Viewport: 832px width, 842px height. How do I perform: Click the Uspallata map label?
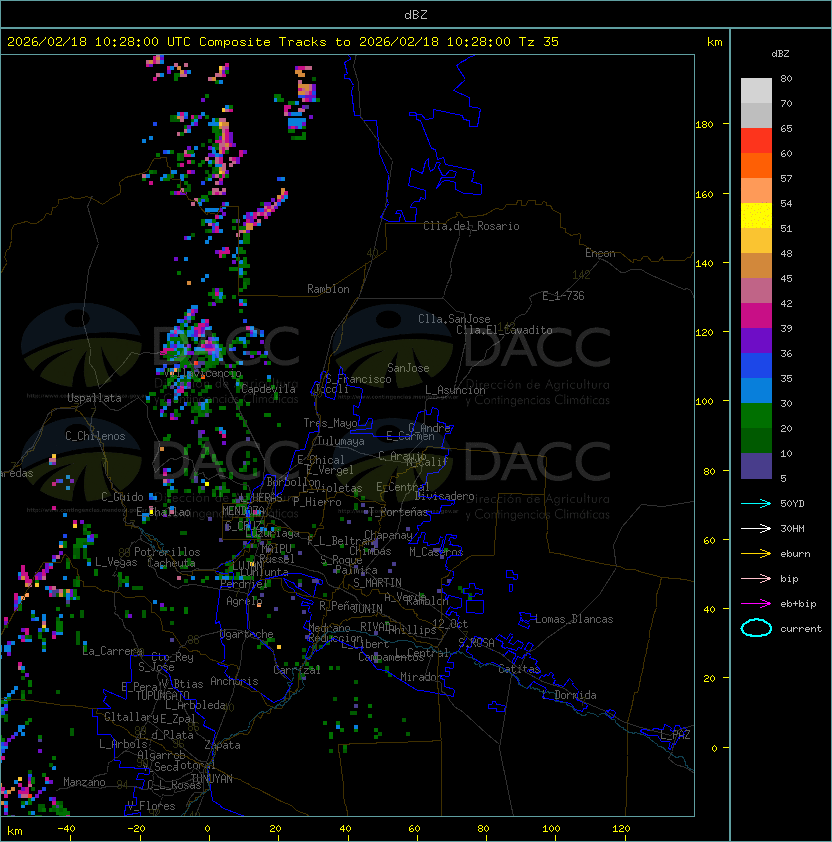(x=94, y=398)
